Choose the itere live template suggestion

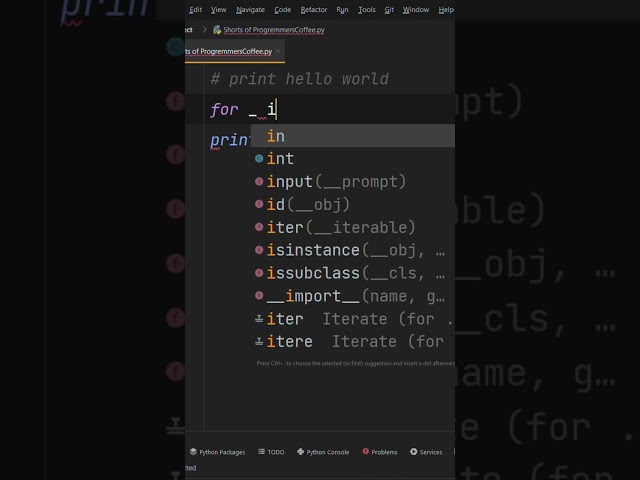coord(353,341)
